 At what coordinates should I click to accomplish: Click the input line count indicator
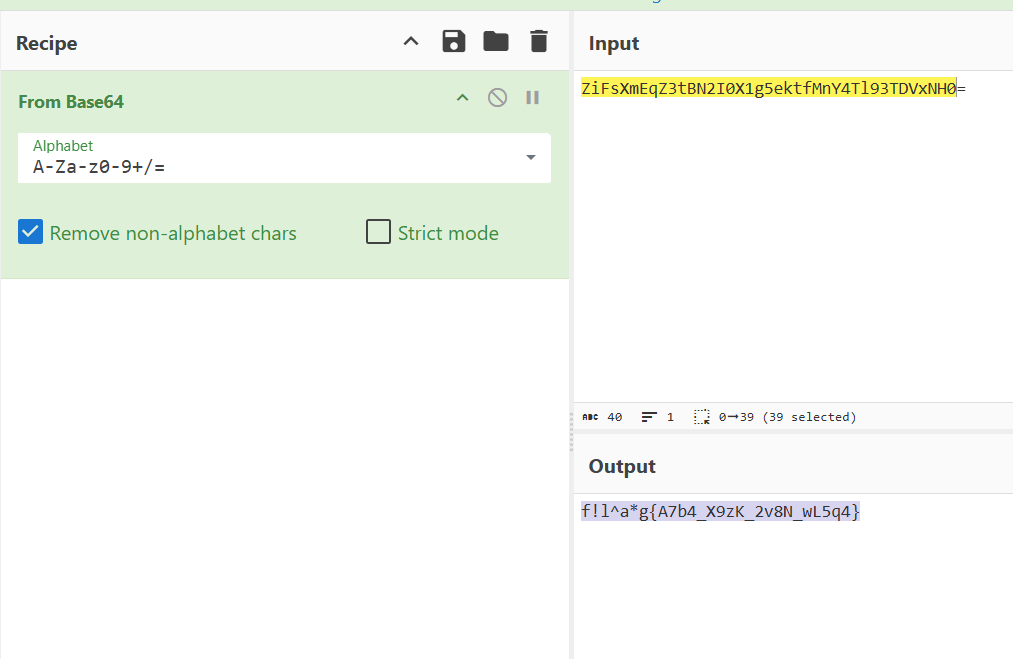(x=658, y=417)
